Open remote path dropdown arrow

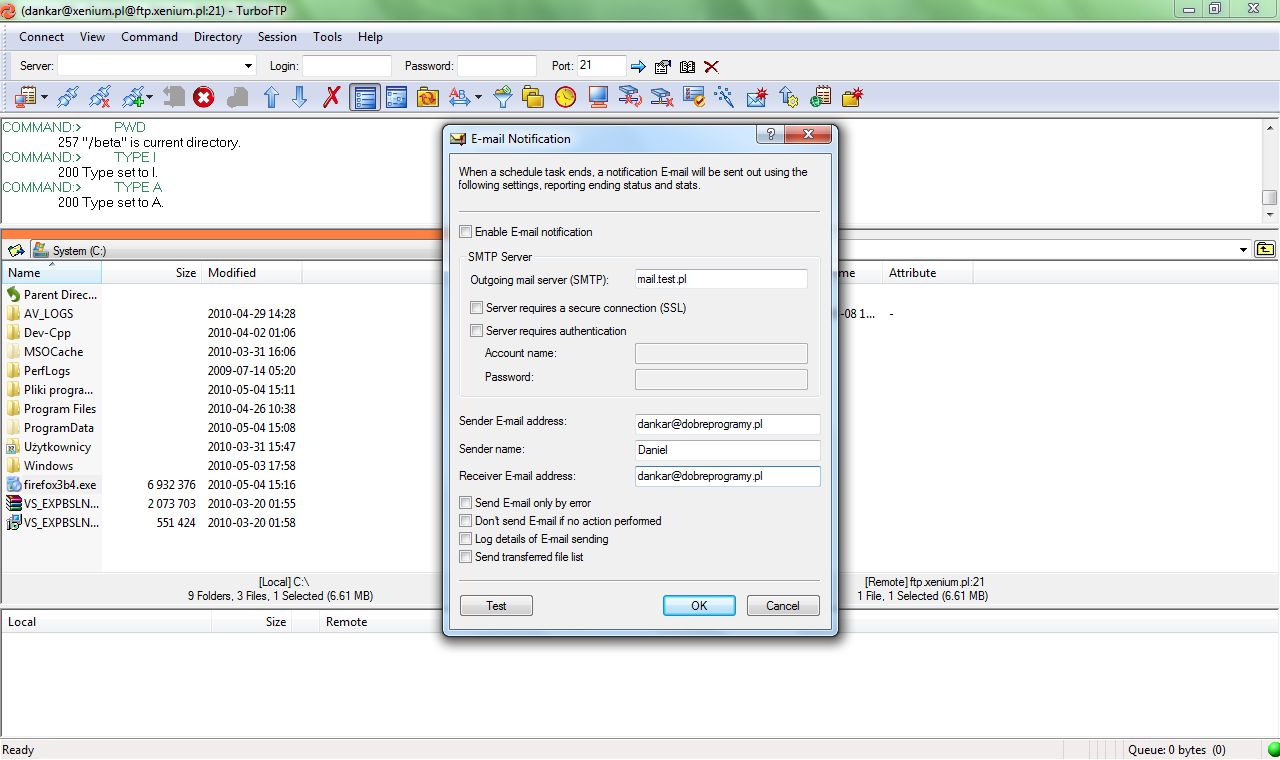[x=1244, y=250]
